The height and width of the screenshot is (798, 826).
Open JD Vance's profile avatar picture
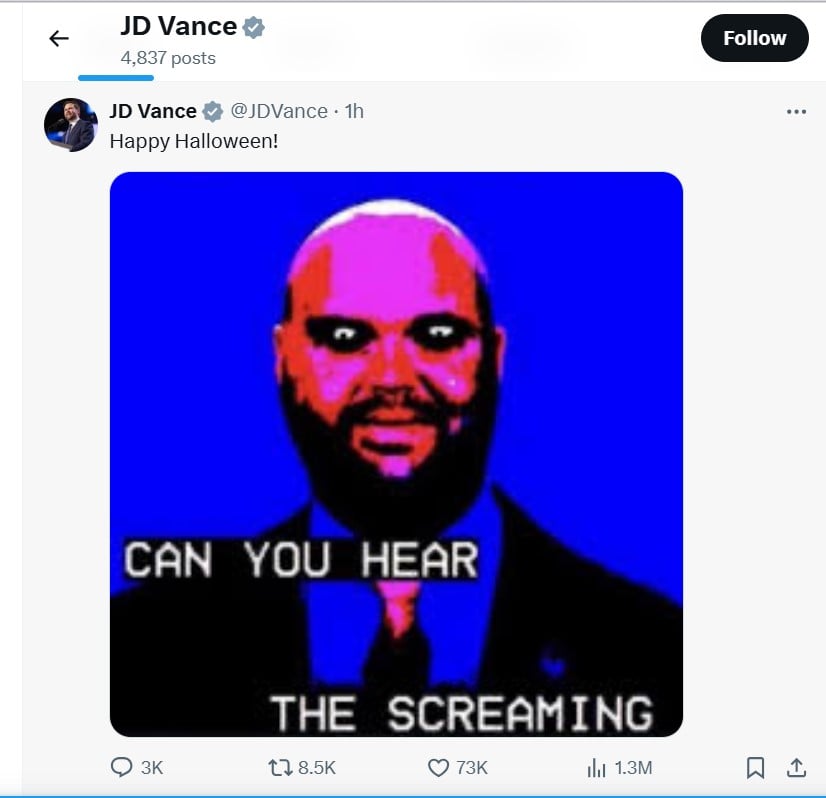pos(71,125)
